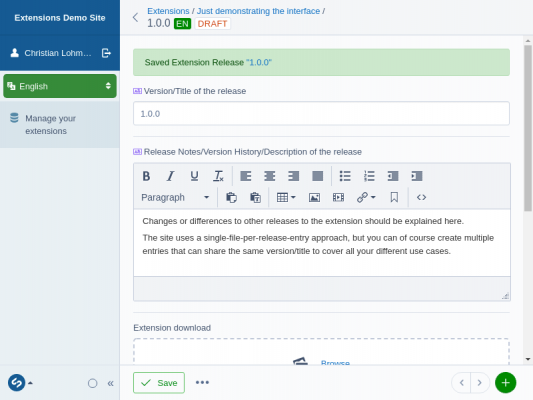
Task: Focus the Version/Title input field
Action: point(321,114)
